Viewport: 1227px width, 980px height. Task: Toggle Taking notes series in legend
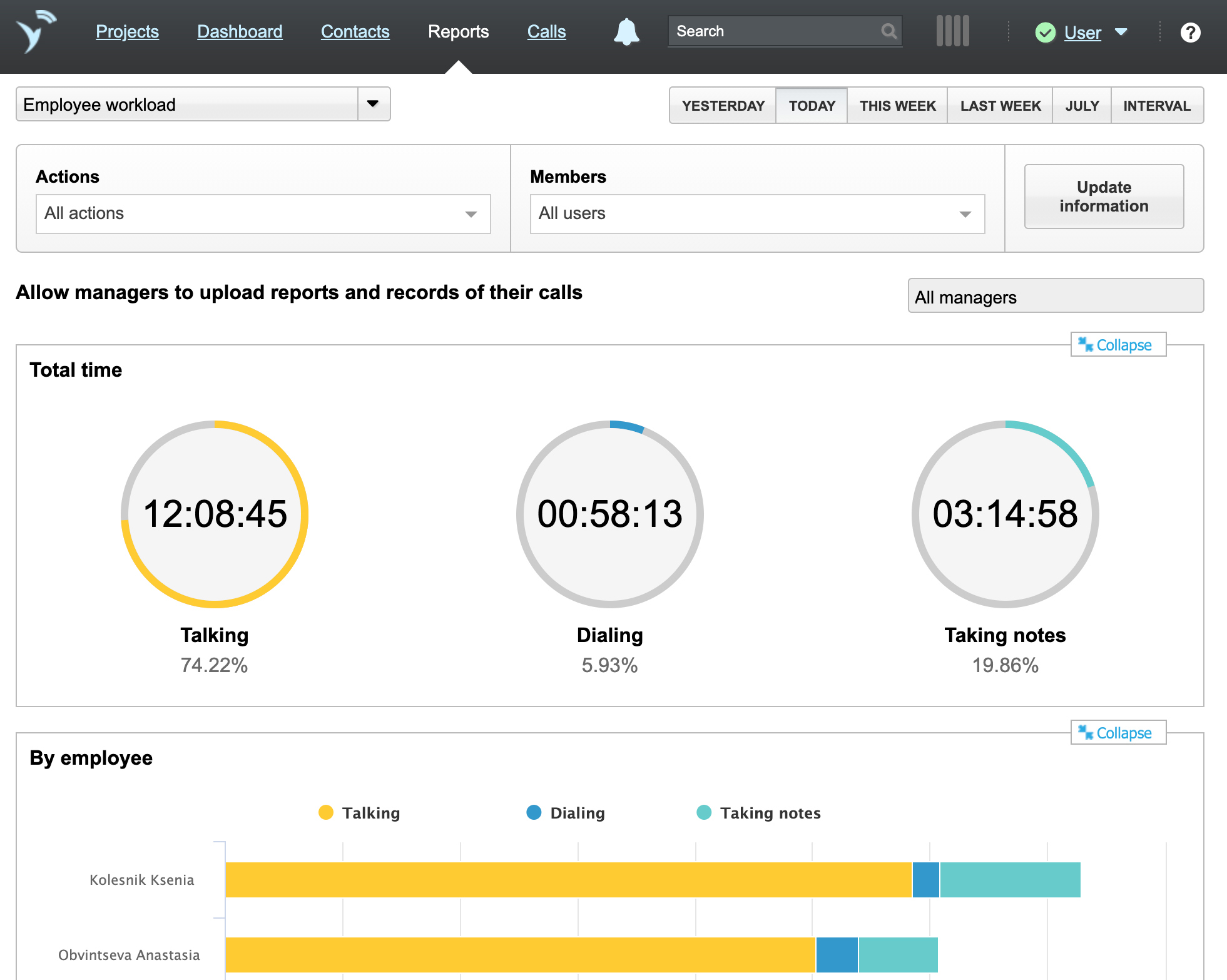759,813
